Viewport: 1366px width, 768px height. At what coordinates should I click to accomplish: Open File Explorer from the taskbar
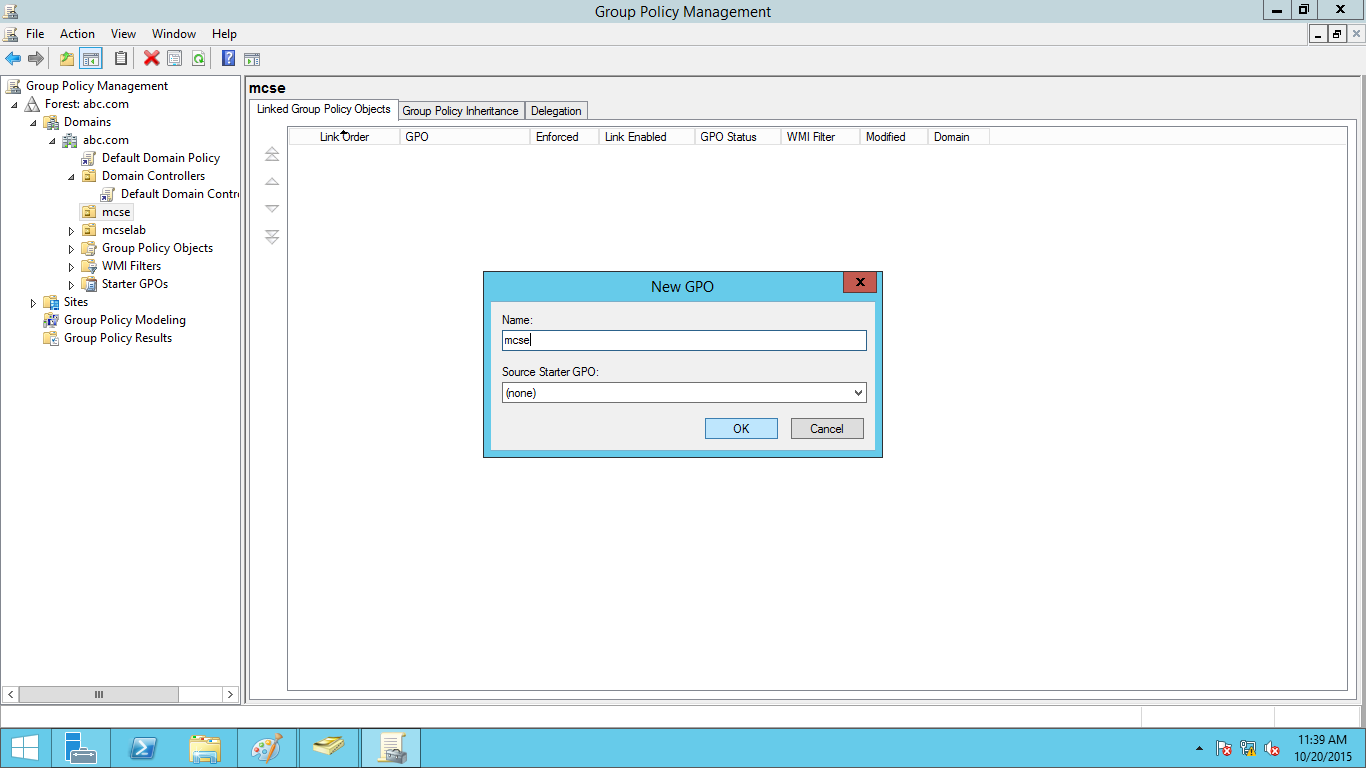205,748
